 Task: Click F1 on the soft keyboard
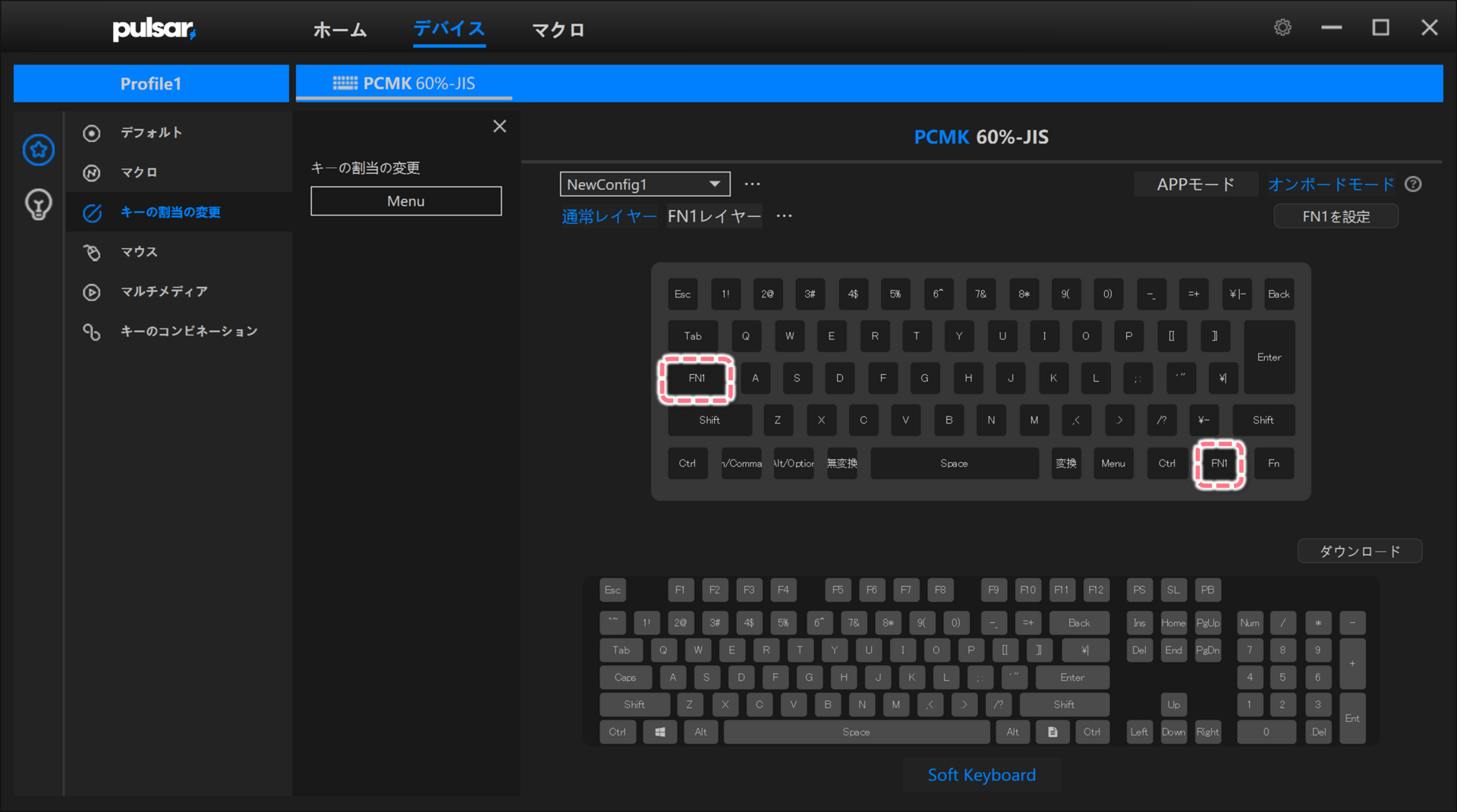click(680, 590)
